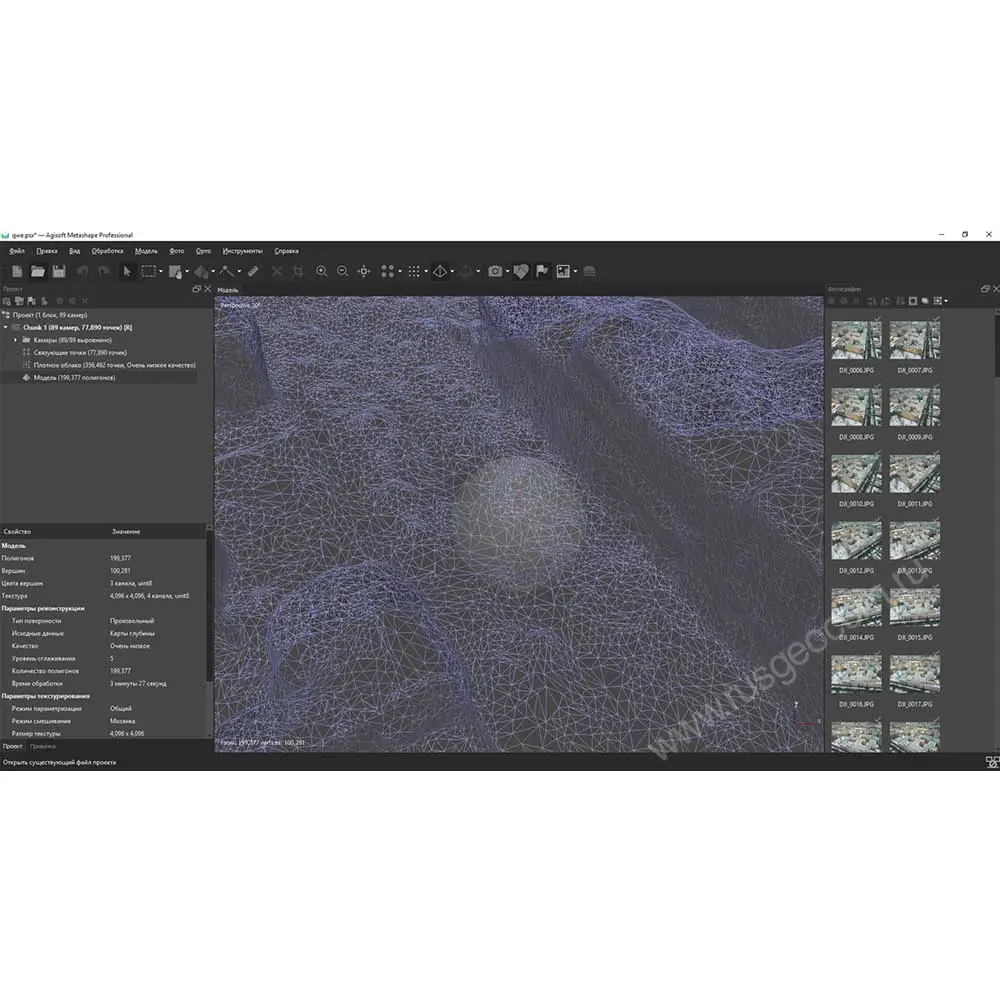The height and width of the screenshot is (1000, 1000).
Task: Click the Reset view icon
Action: pos(364,271)
